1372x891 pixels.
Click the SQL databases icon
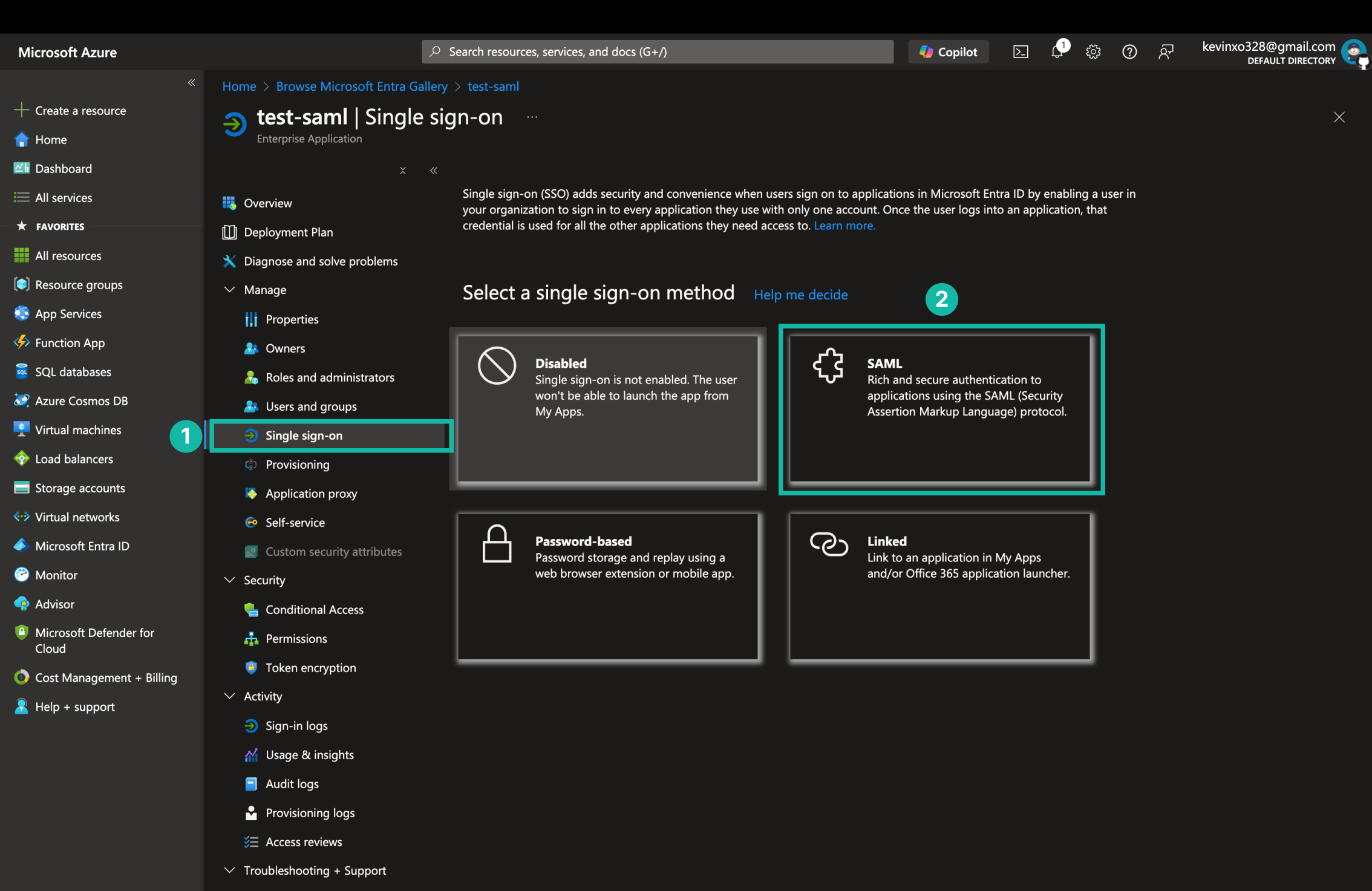[22, 371]
